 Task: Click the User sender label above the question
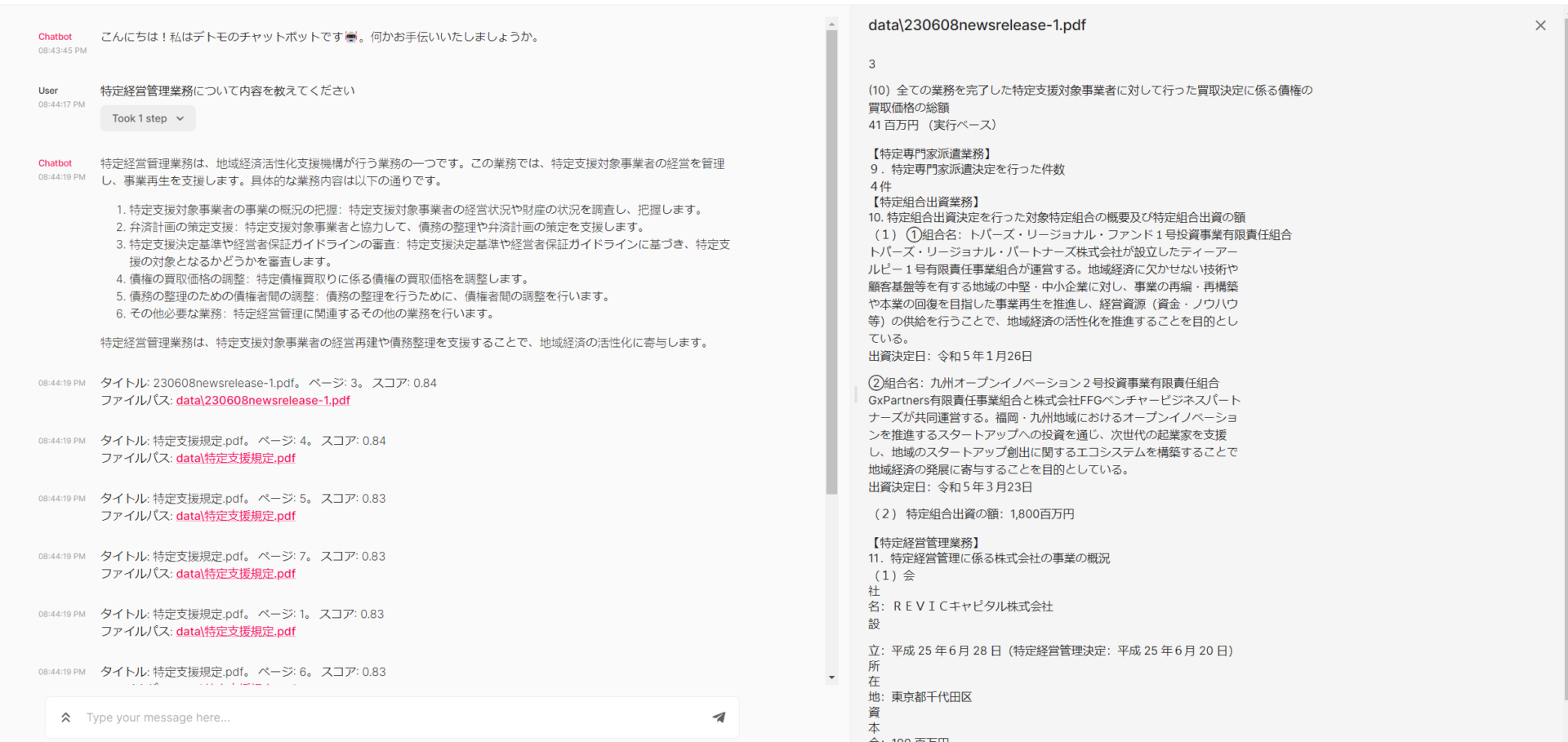point(47,90)
